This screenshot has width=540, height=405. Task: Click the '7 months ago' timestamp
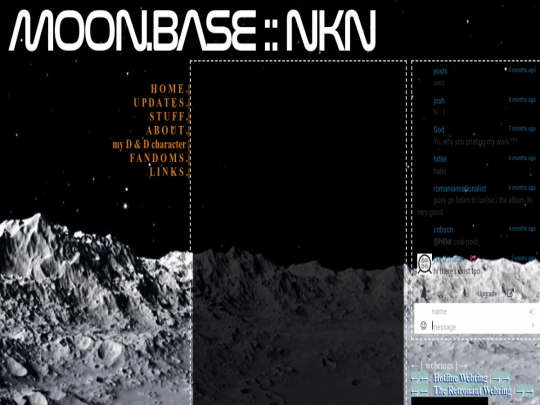[522, 129]
